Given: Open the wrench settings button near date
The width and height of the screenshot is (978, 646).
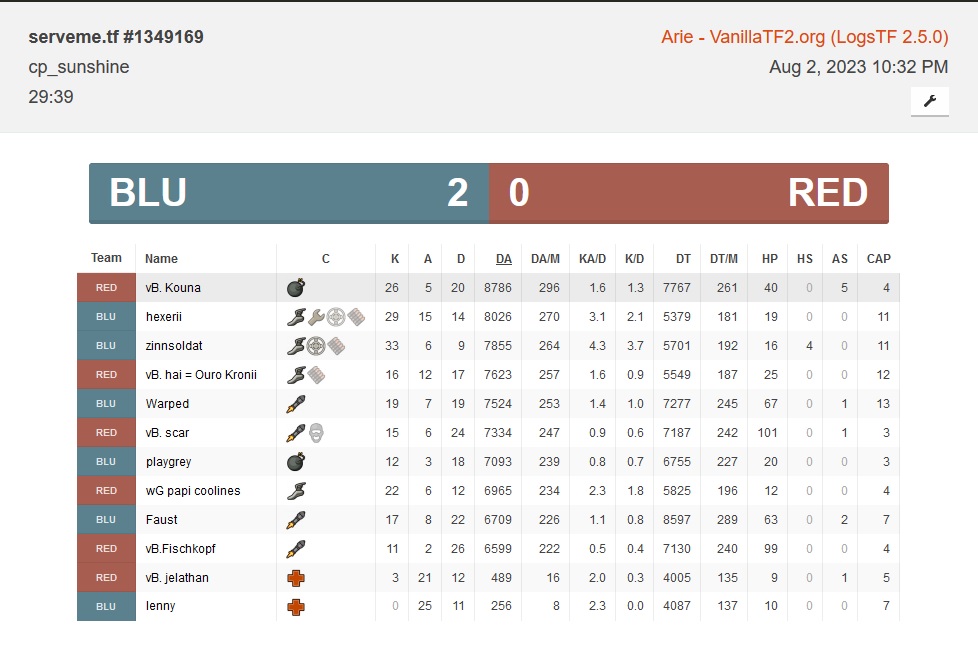Looking at the screenshot, I should (929, 101).
